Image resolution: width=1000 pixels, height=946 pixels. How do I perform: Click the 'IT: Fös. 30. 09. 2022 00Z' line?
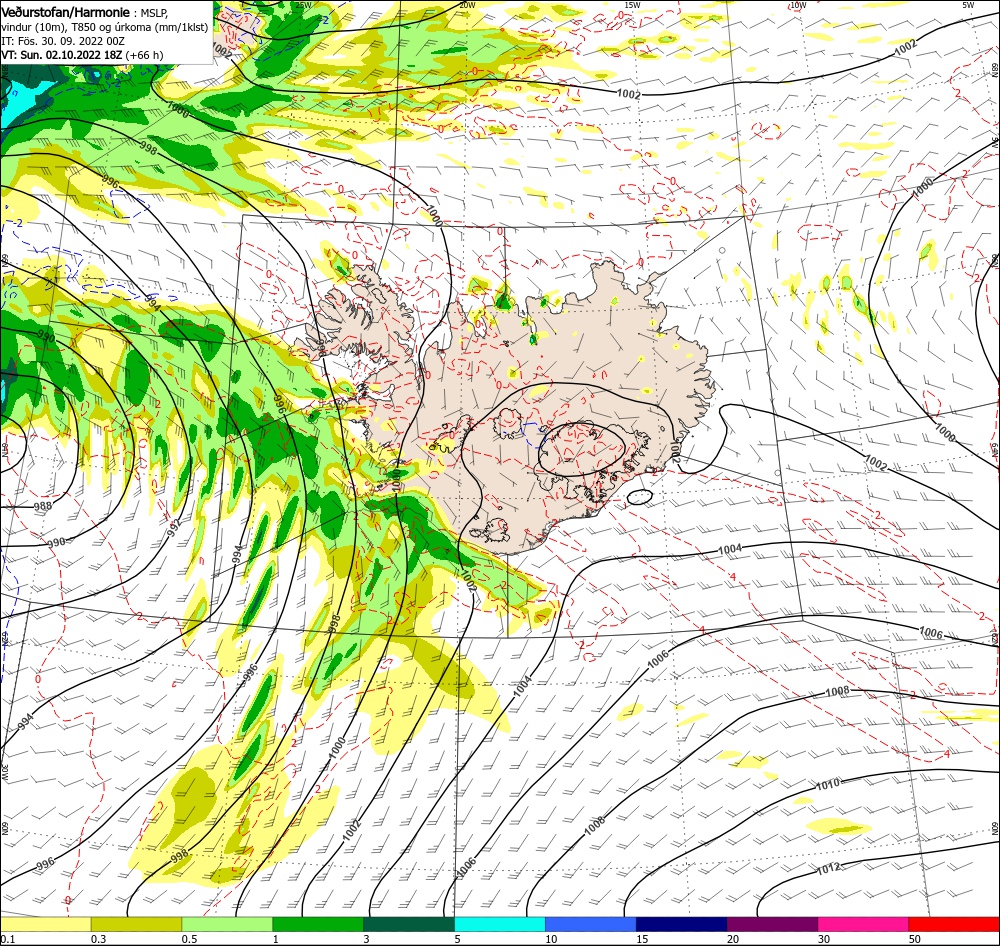62,41
